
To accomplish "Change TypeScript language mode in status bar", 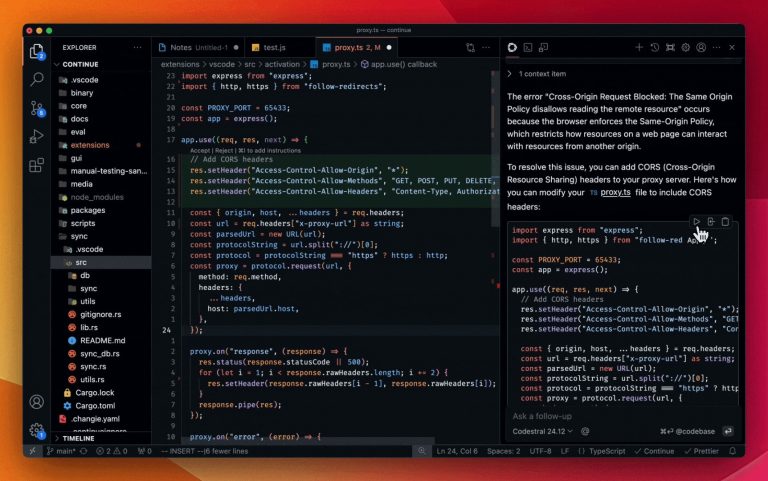I will [607, 451].
